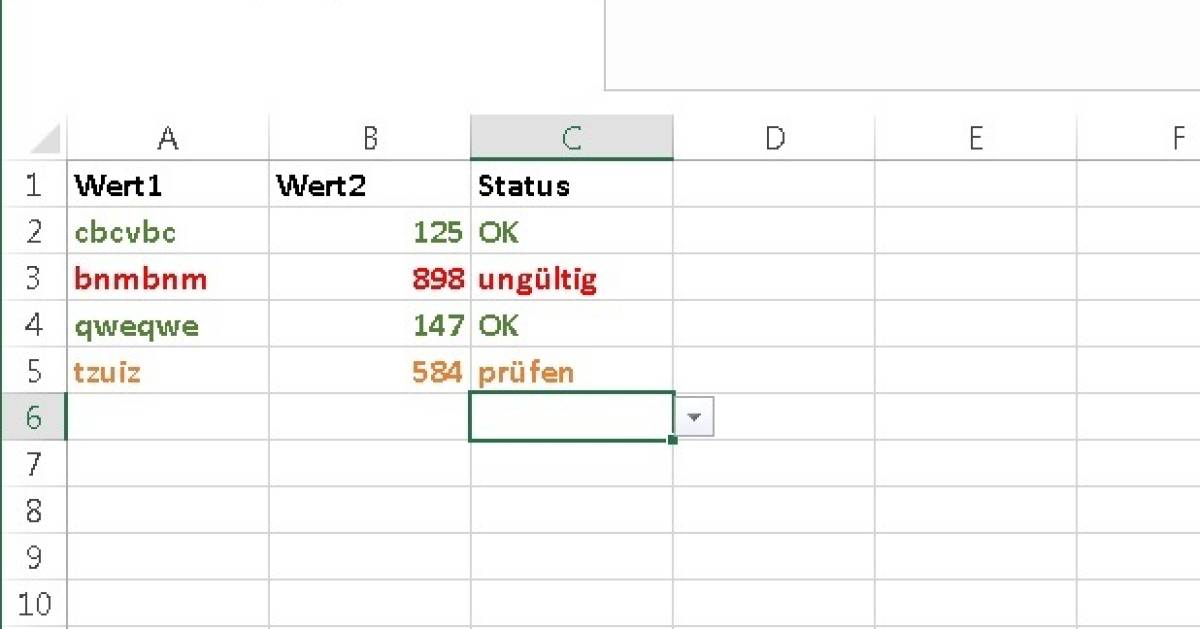Image resolution: width=1200 pixels, height=629 pixels.
Task: Open the dropdown arrow beside cell C6
Action: 697,417
